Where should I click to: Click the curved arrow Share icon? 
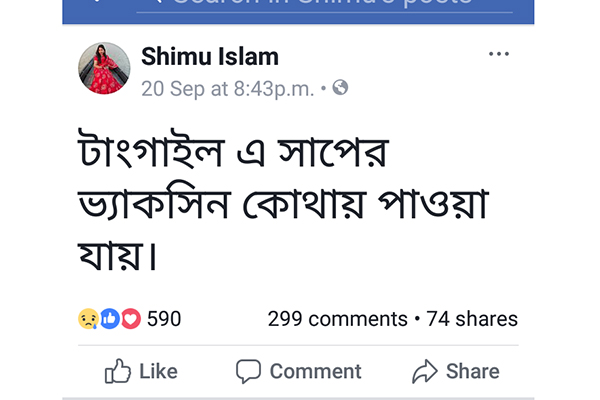[x=424, y=371]
